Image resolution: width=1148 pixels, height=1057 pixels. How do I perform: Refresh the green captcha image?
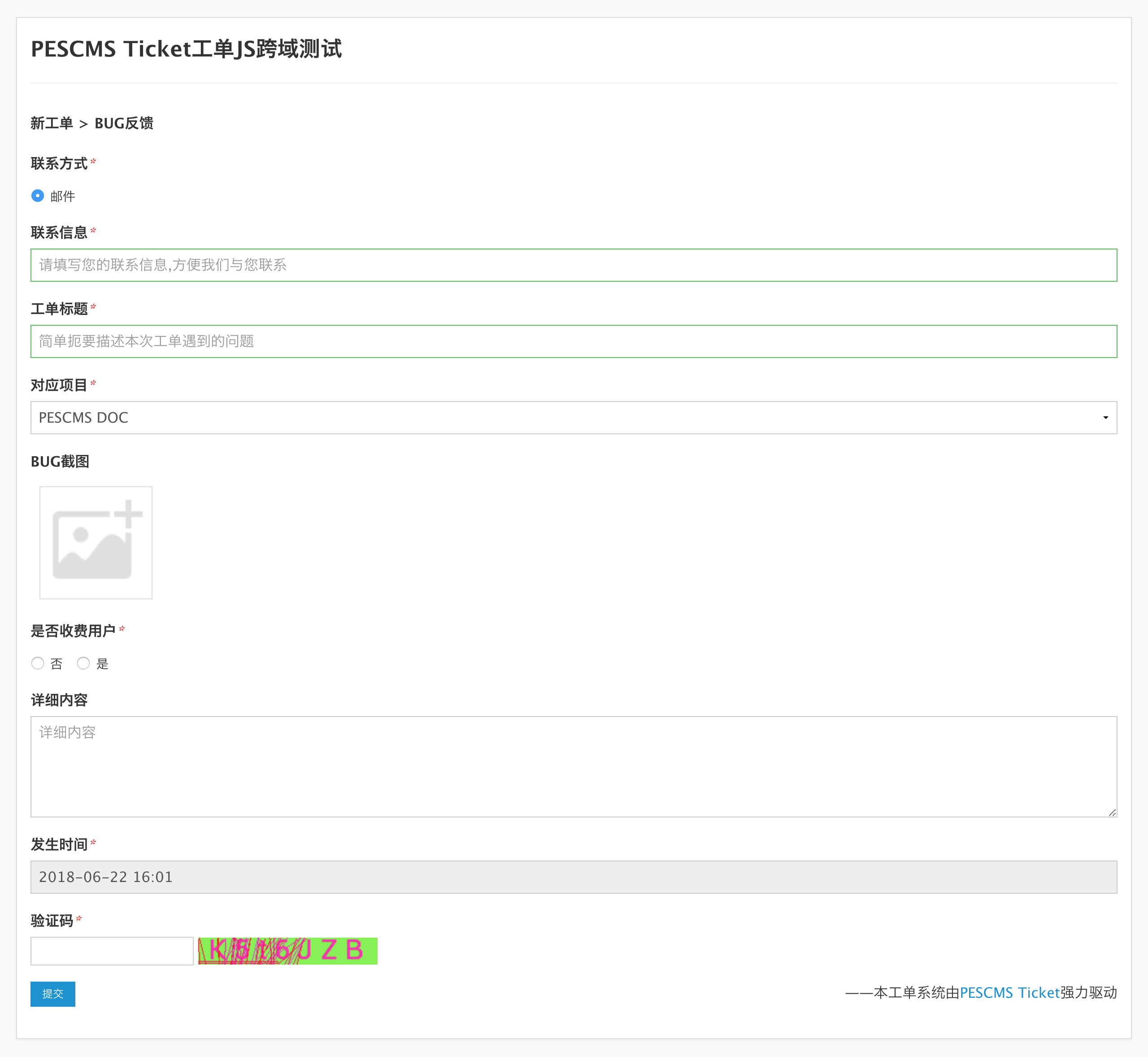click(287, 951)
